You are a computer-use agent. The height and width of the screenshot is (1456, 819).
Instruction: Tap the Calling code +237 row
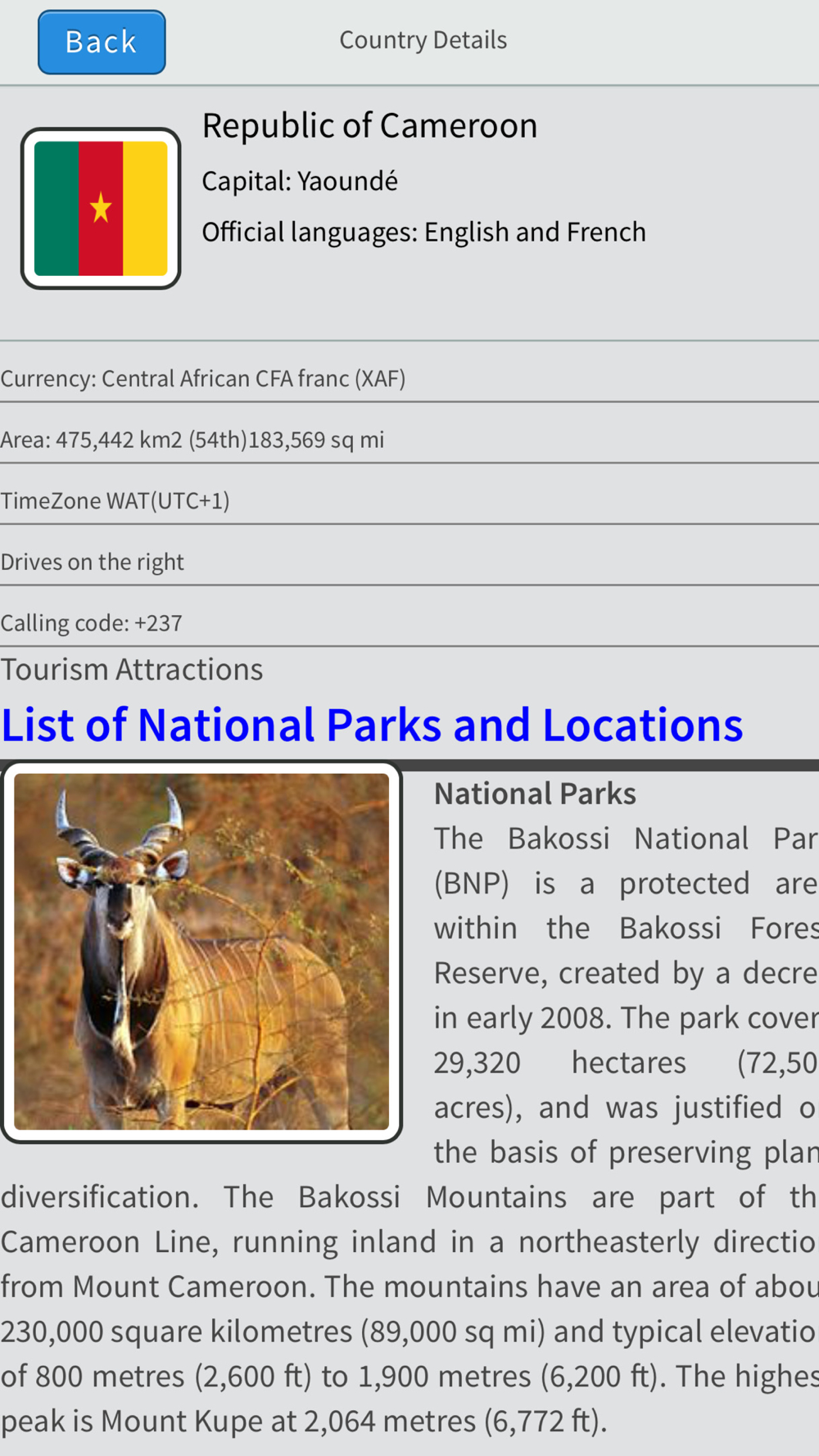pos(92,623)
